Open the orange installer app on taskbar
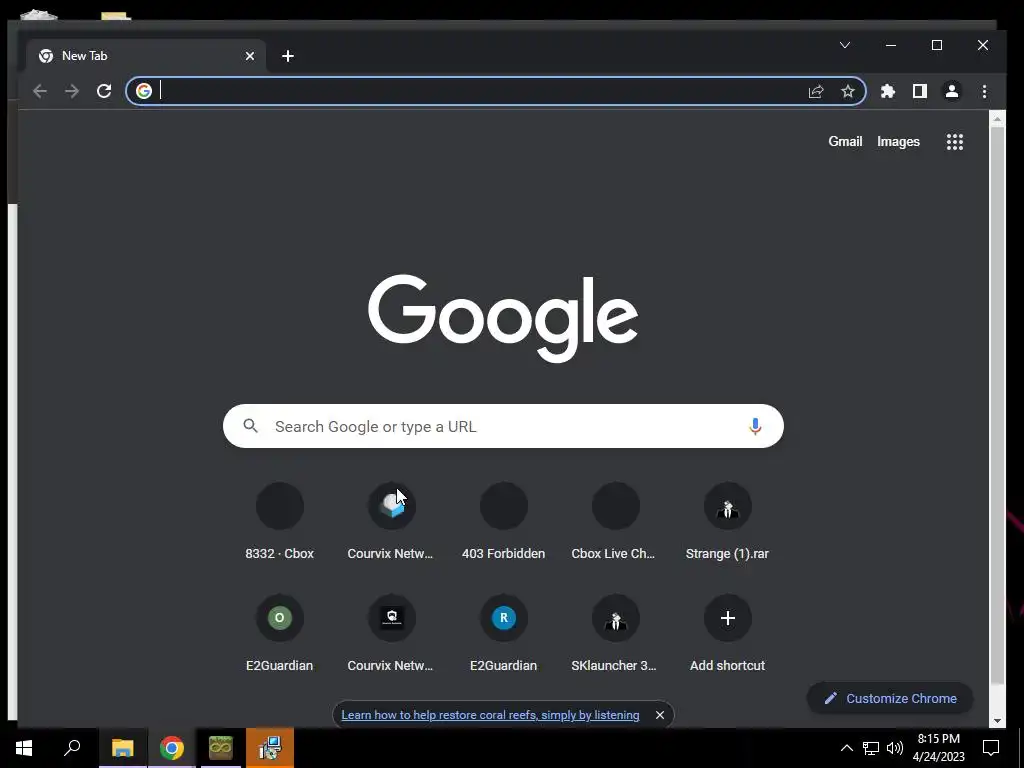The height and width of the screenshot is (768, 1024). click(x=270, y=748)
